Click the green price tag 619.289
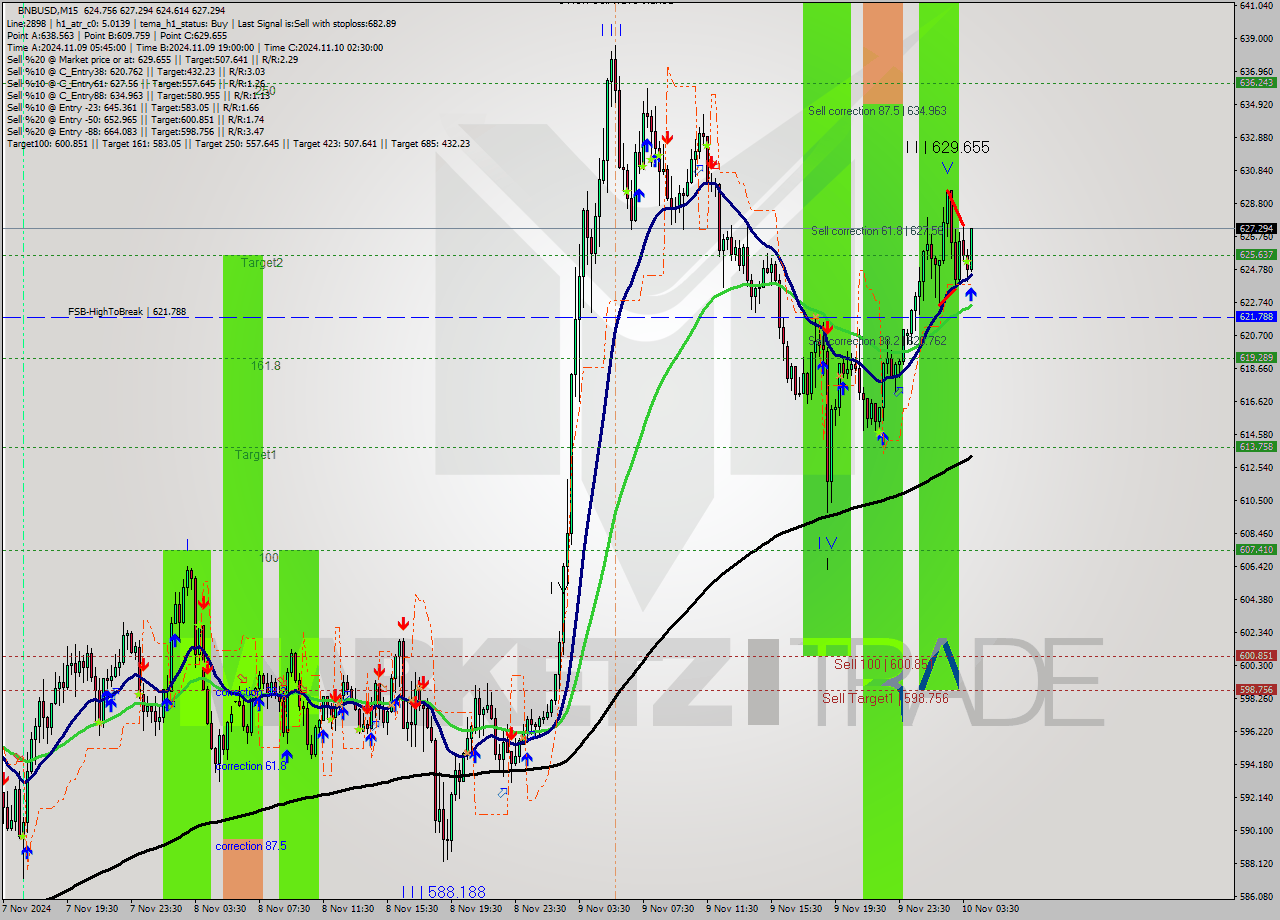 (x=1256, y=357)
